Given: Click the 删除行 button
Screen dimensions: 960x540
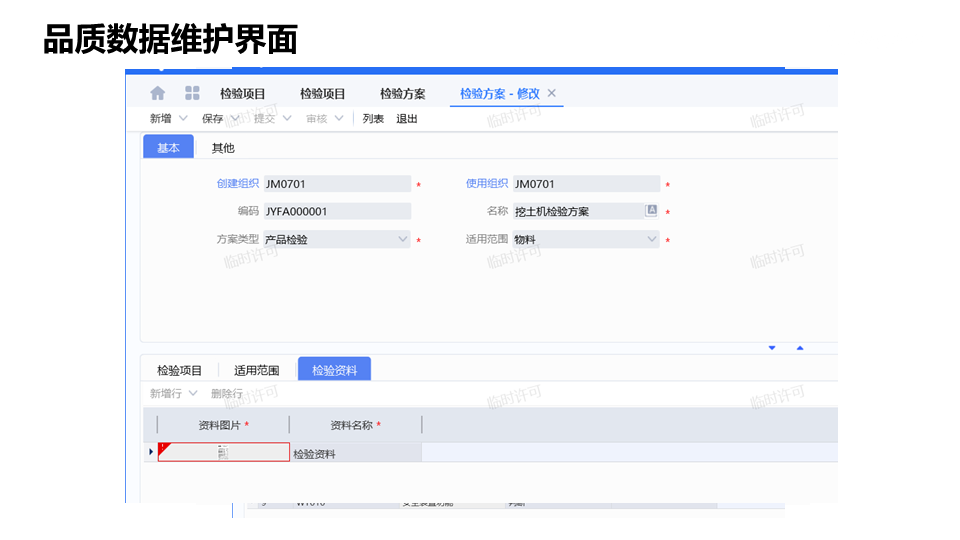Looking at the screenshot, I should 227,393.
